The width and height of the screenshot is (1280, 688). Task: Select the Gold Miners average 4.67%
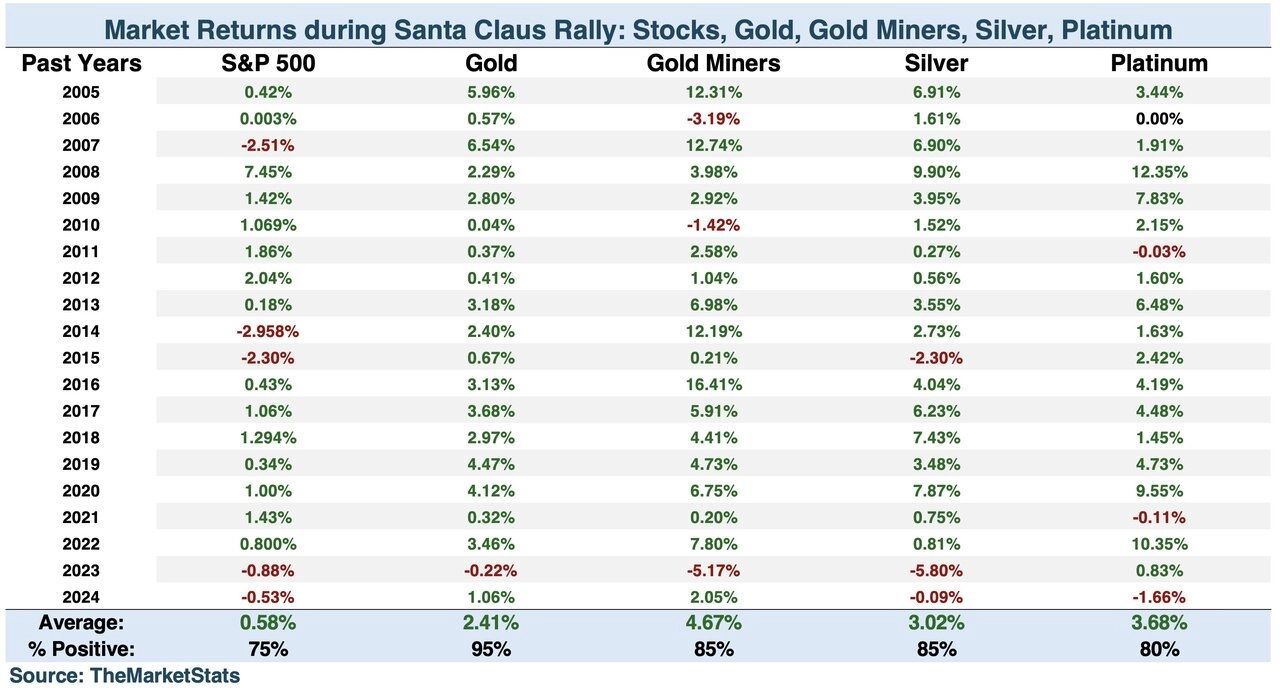tap(714, 623)
